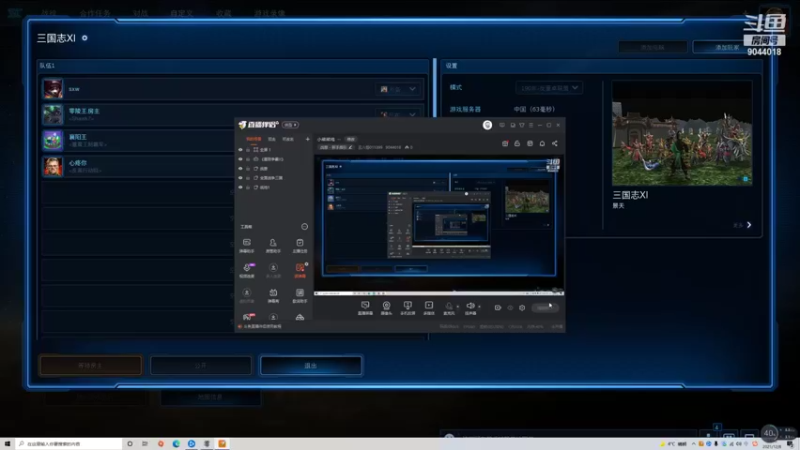Click the gear icon beside 三国志XI
This screenshot has height=450, width=800.
85,38
